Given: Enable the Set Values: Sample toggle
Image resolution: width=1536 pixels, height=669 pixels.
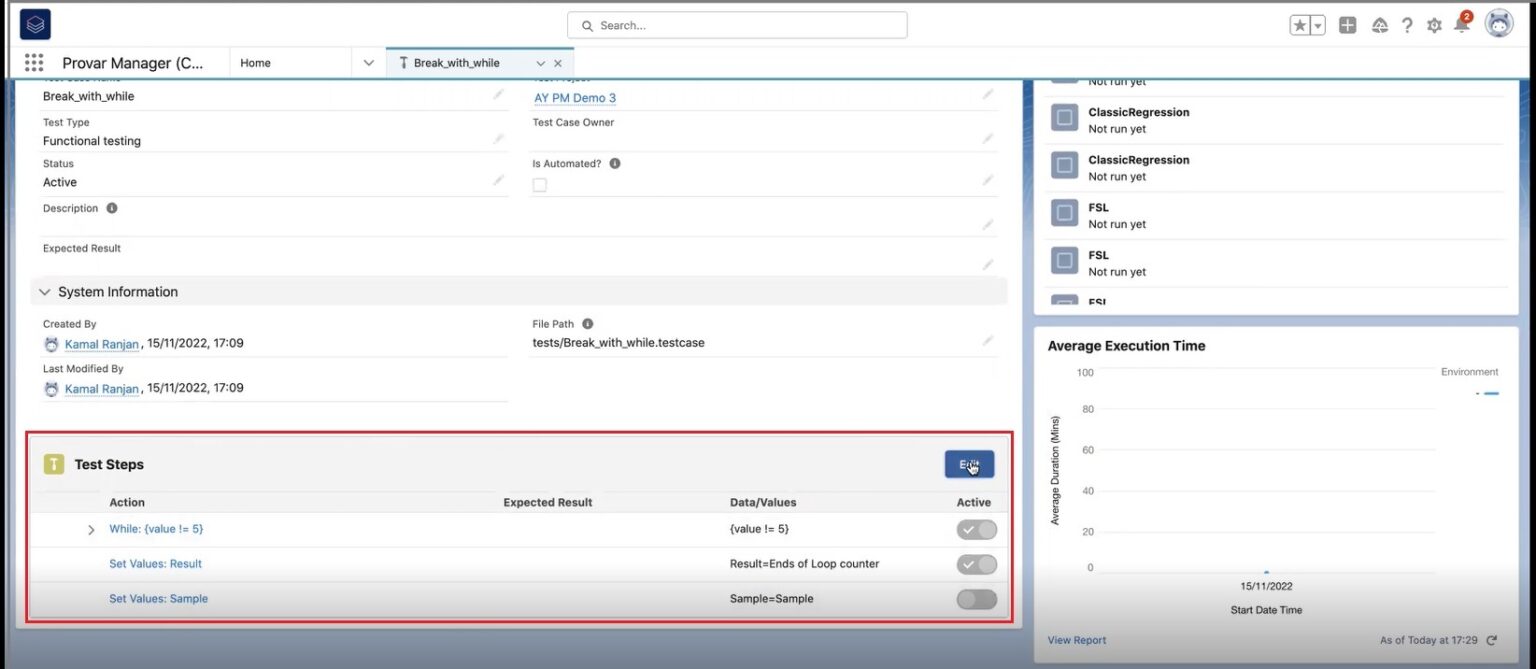Looking at the screenshot, I should click(x=976, y=599).
